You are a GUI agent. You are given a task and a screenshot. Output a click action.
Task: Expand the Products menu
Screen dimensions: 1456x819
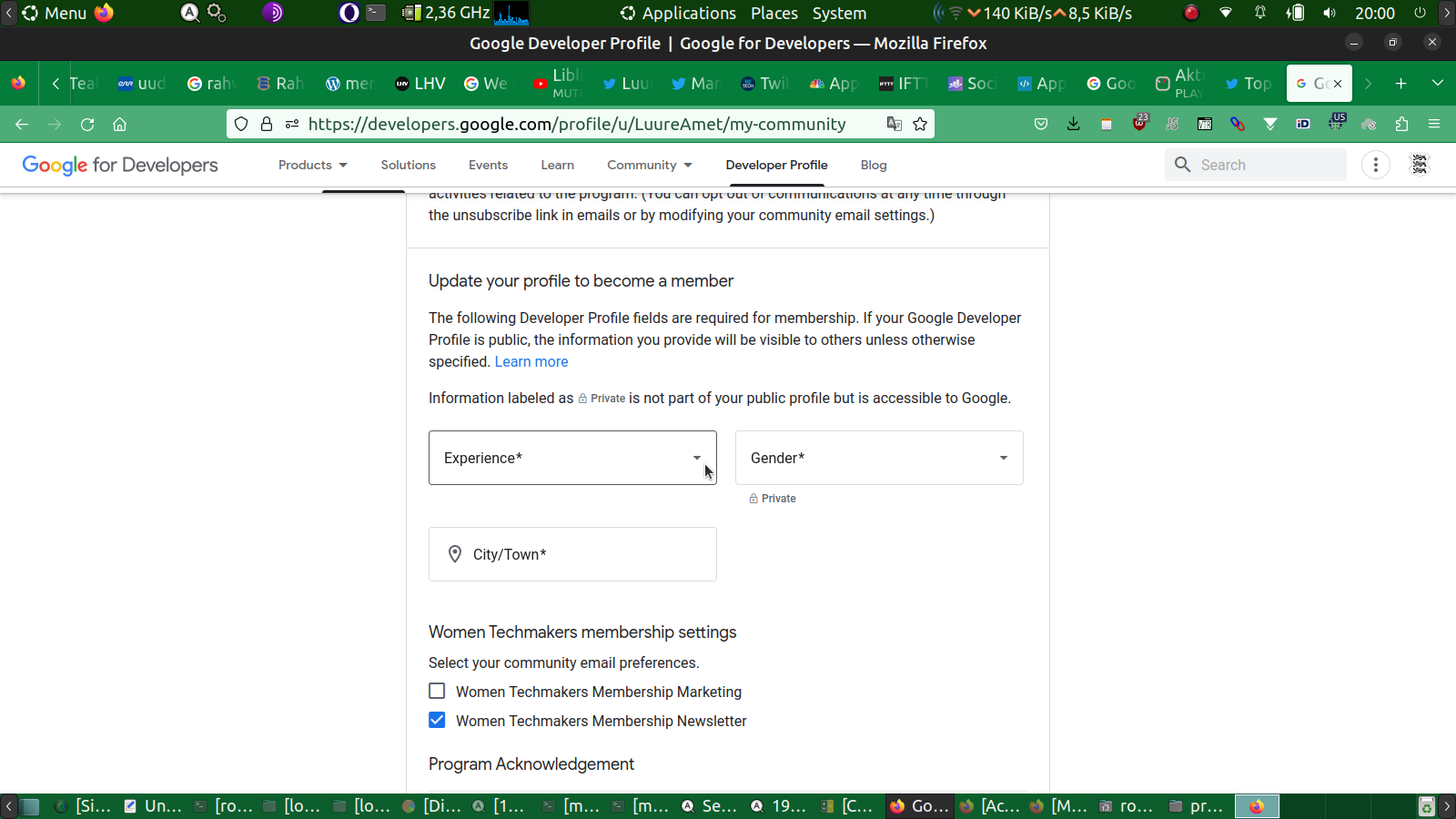click(313, 165)
